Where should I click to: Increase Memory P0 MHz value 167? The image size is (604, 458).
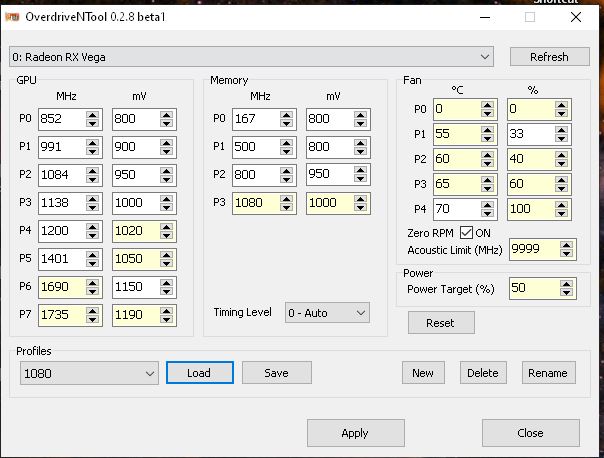point(286,115)
